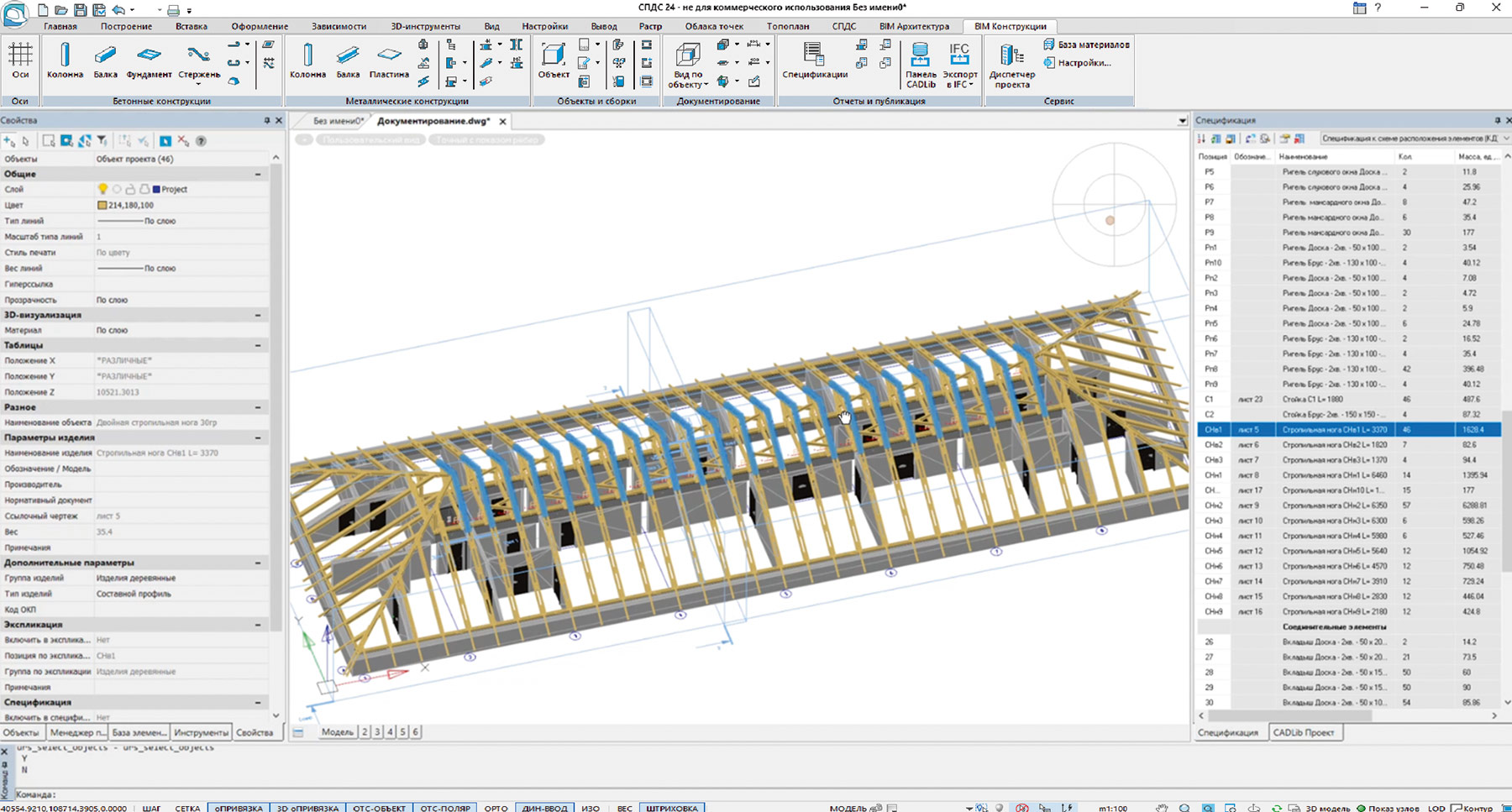Open the 3D-инструменты ribbon tab

coord(425,26)
